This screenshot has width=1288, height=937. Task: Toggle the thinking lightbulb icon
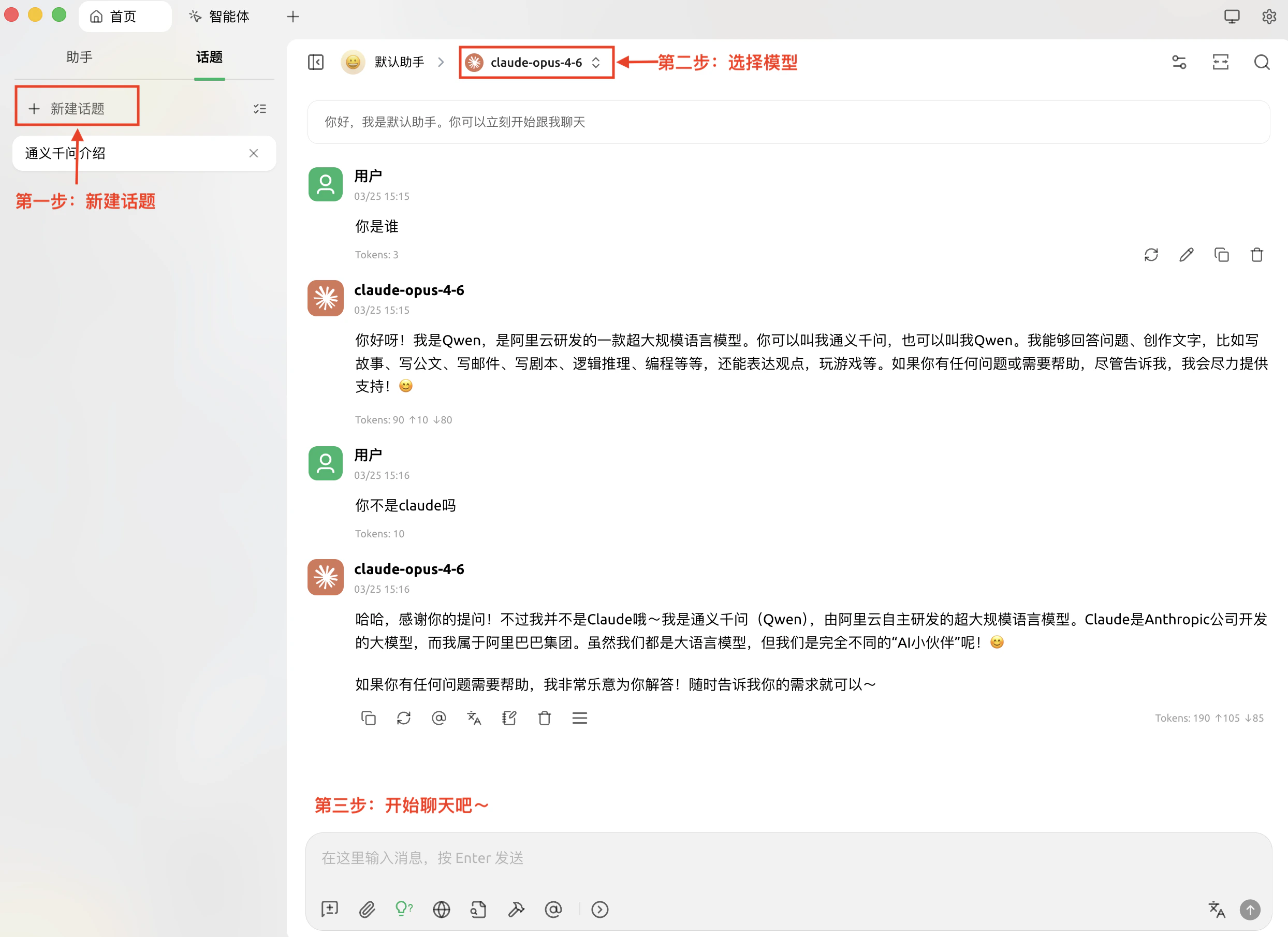point(404,909)
